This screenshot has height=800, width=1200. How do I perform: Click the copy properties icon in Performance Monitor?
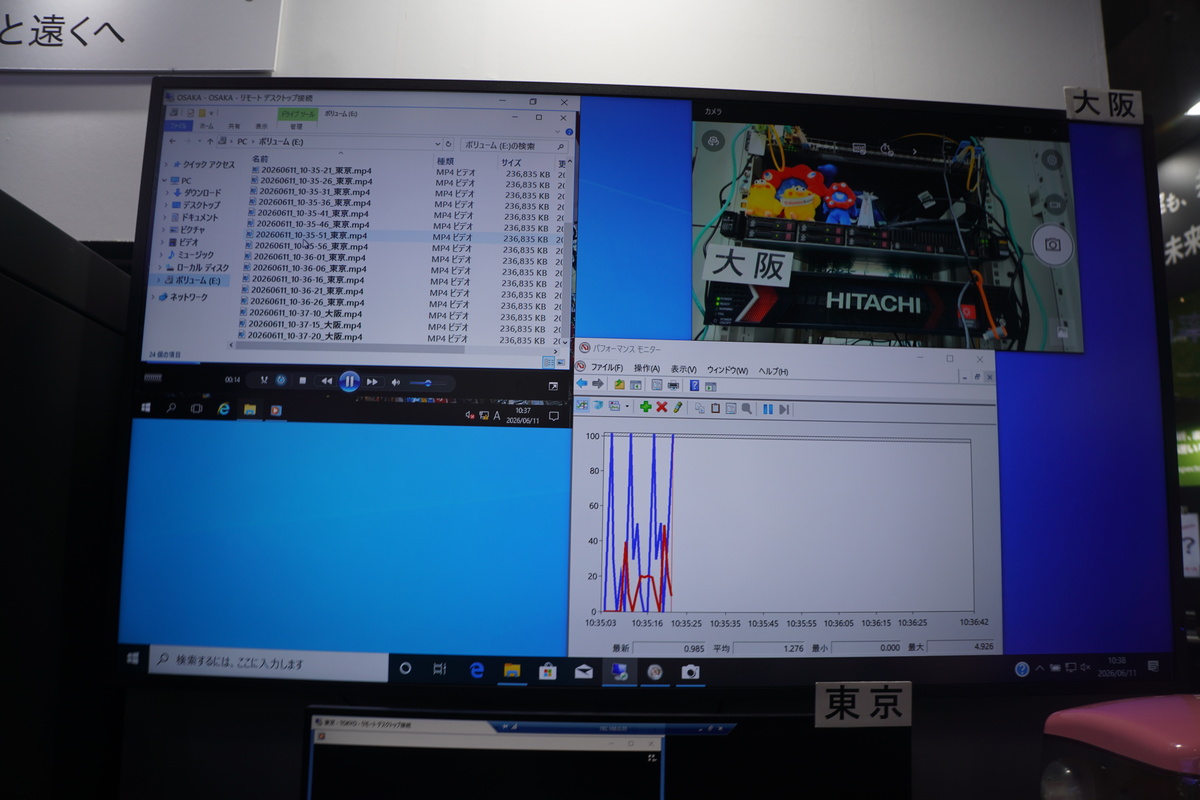coord(700,406)
